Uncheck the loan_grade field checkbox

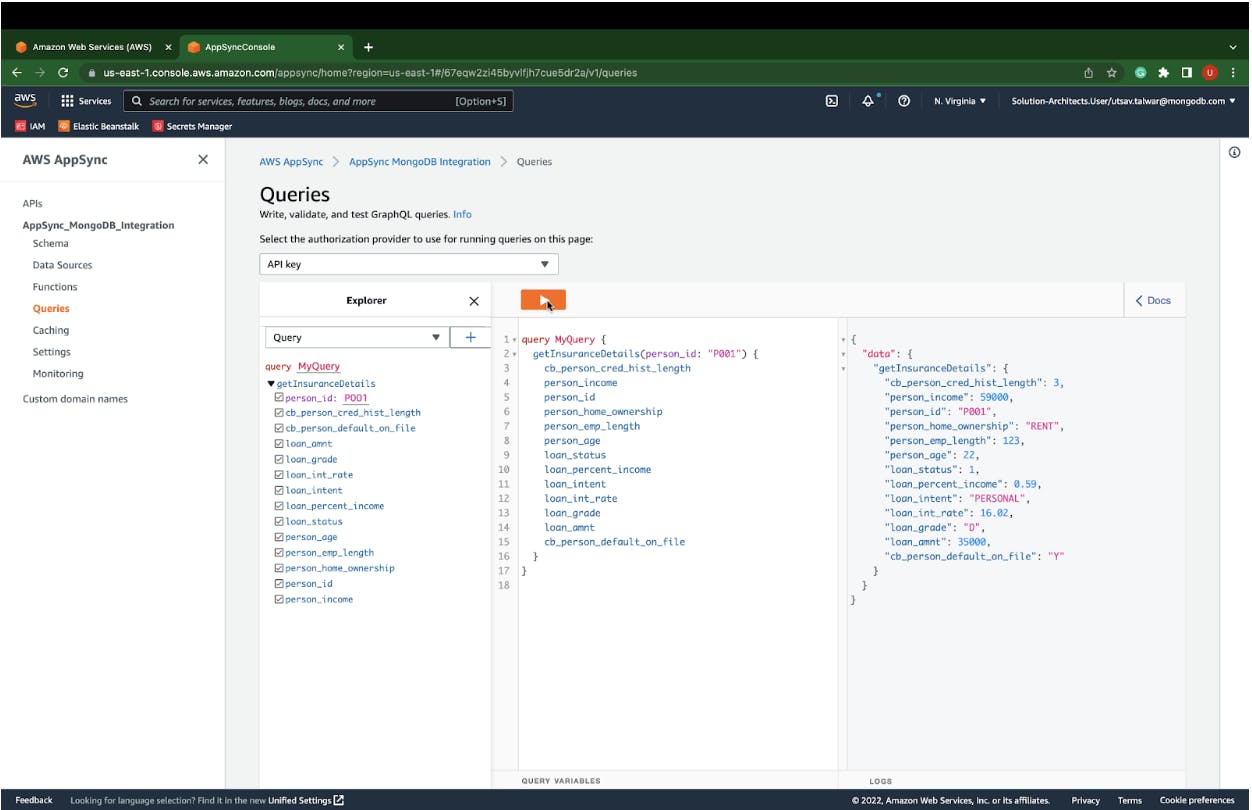tap(279, 460)
